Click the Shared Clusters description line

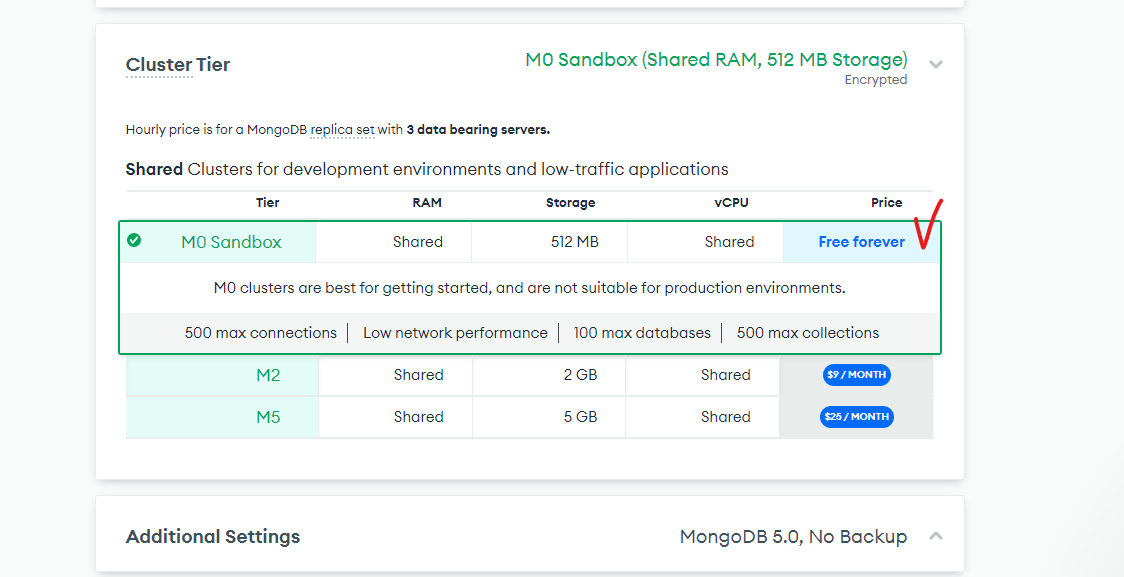click(x=427, y=170)
